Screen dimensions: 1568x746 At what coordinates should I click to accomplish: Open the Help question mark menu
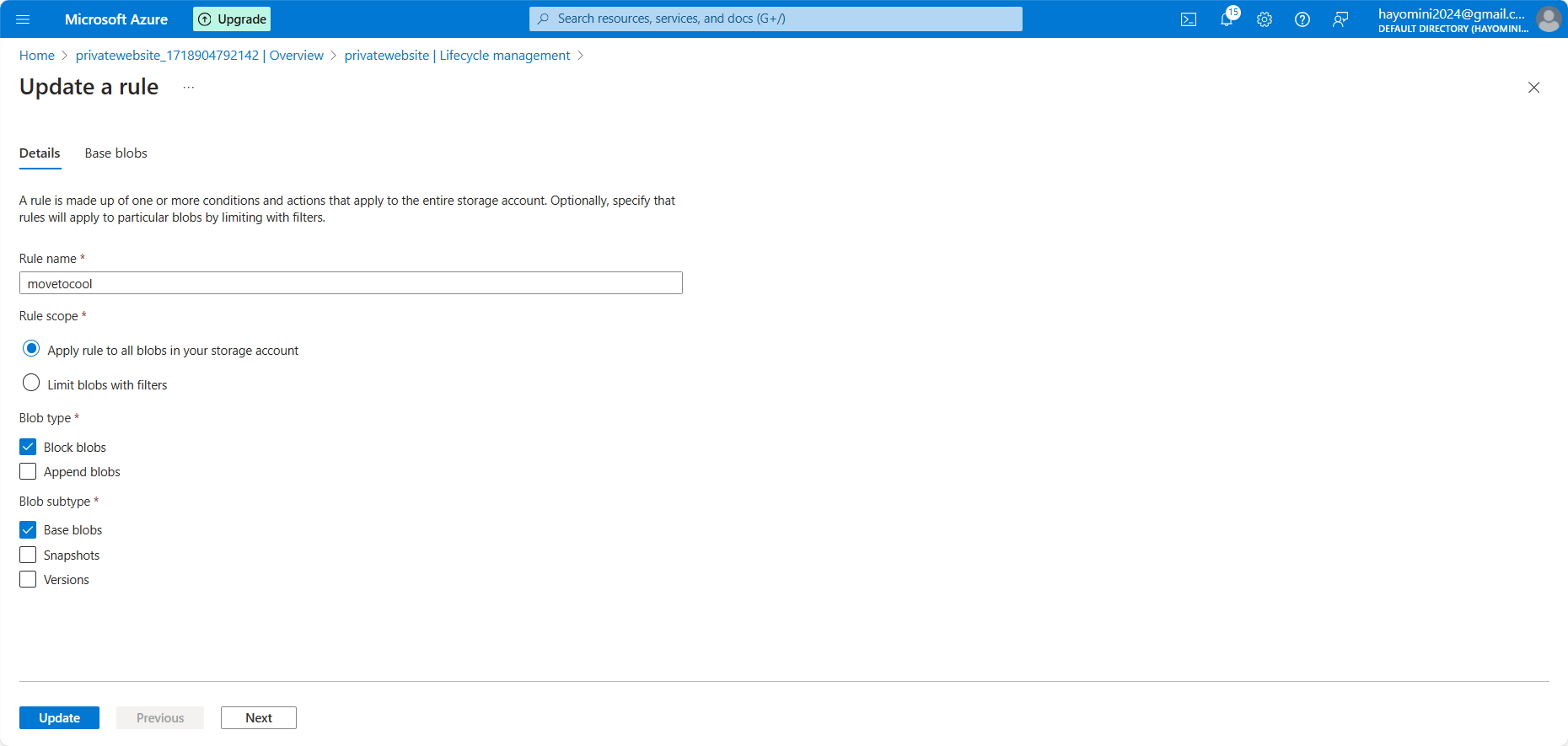click(1302, 19)
